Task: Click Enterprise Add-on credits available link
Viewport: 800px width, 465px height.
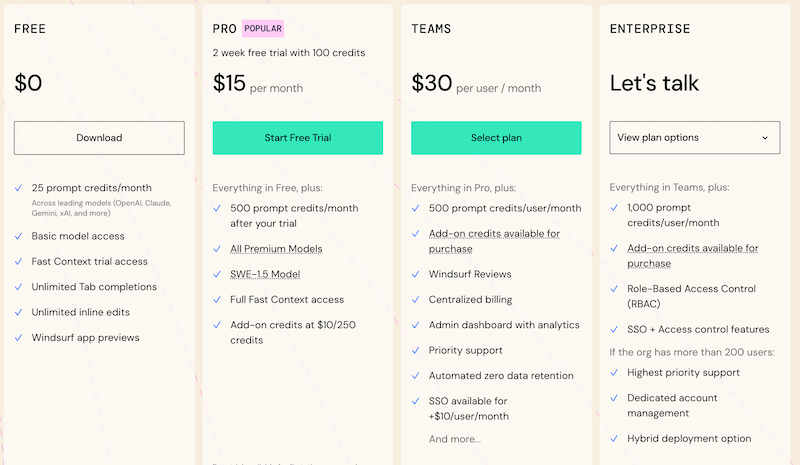Action: 692,255
